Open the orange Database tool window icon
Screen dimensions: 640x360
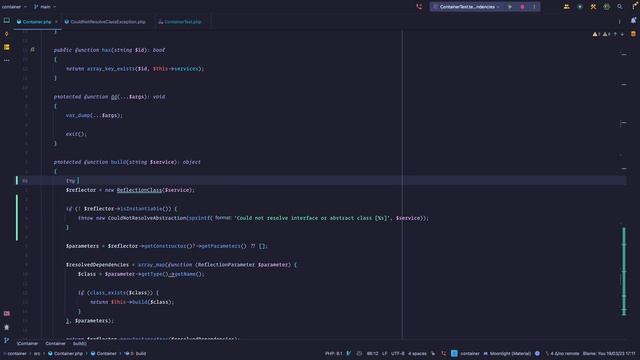pos(633,34)
